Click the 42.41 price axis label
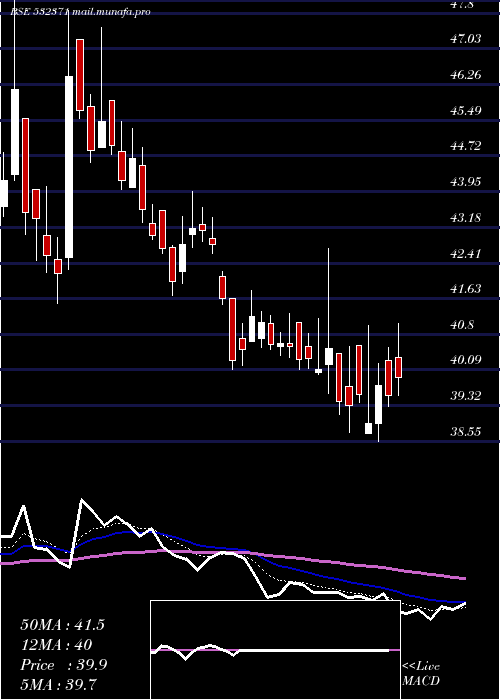The height and width of the screenshot is (700, 500). click(x=466, y=254)
